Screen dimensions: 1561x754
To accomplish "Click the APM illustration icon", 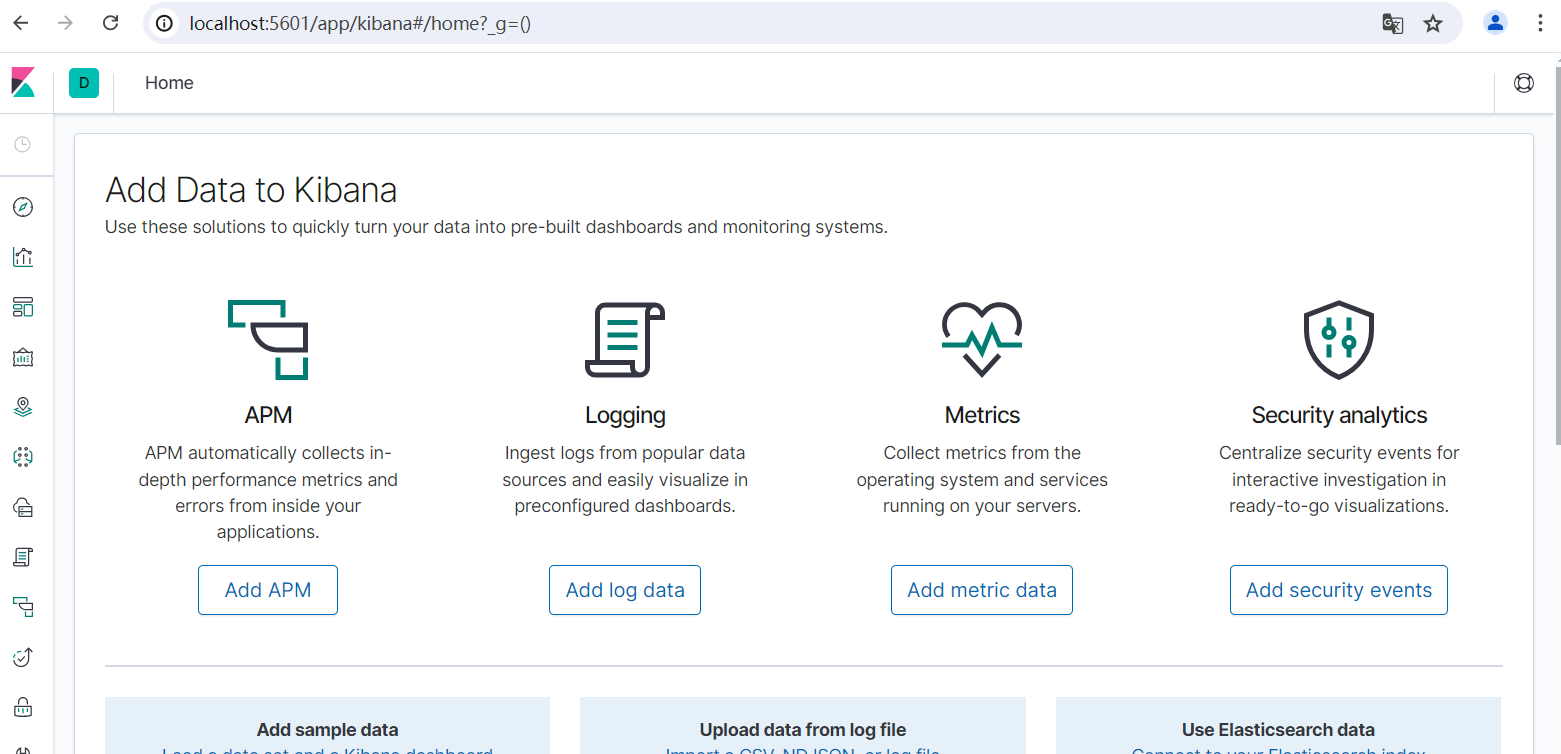I will pyautogui.click(x=268, y=339).
